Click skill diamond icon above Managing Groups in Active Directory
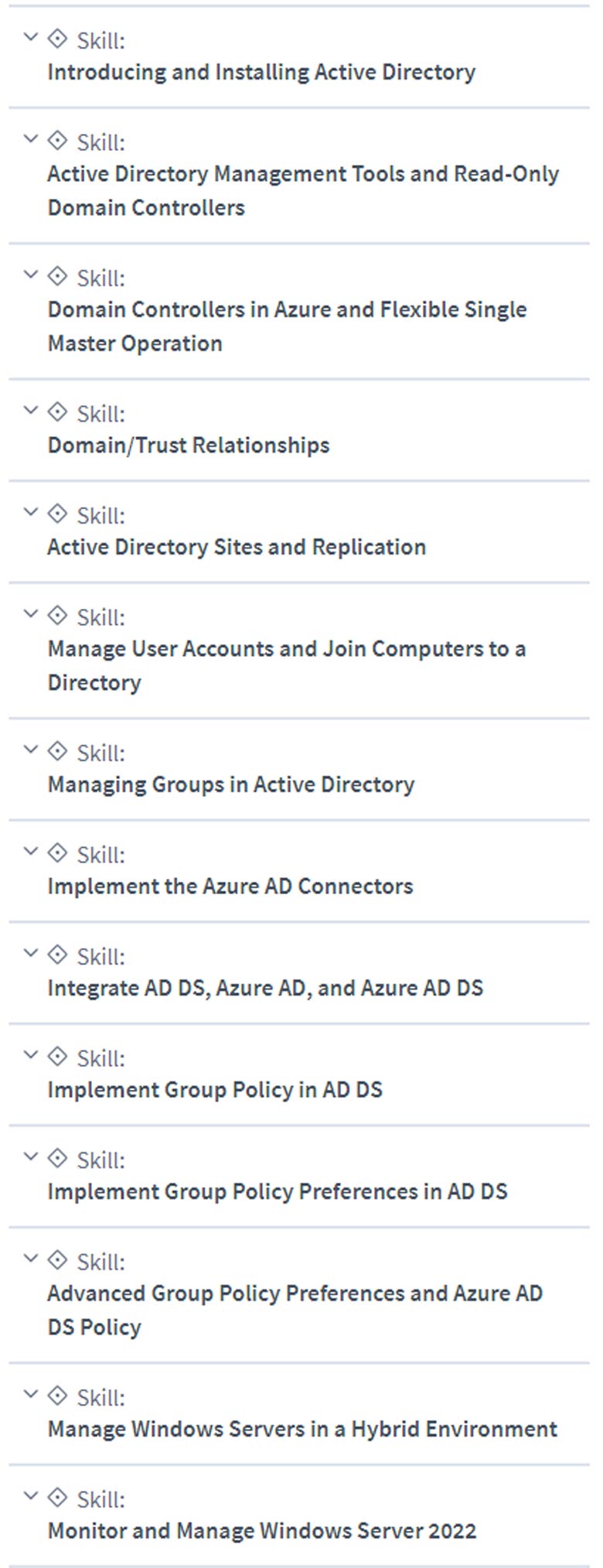Image resolution: width=603 pixels, height=1568 pixels. point(57,750)
